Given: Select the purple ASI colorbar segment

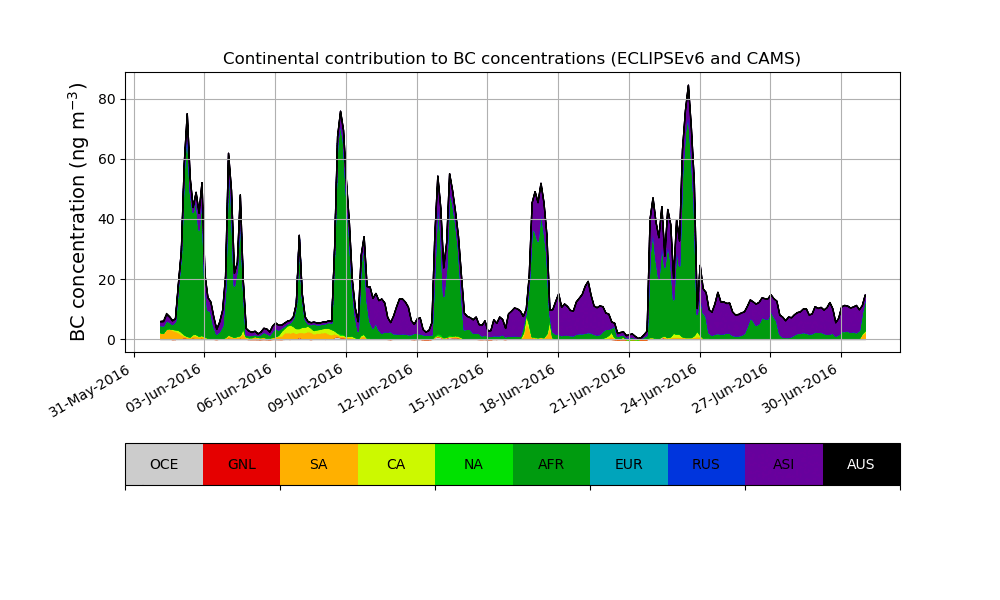Looking at the screenshot, I should point(784,464).
